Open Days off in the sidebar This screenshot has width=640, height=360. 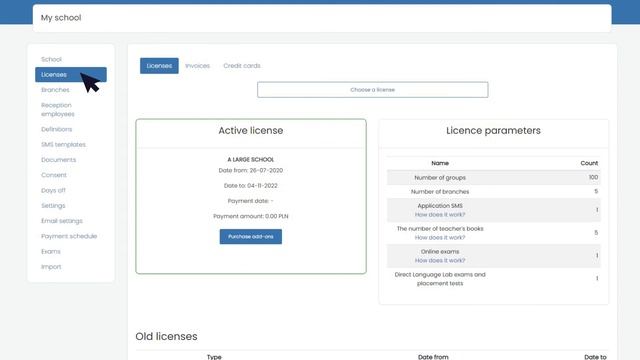[53, 190]
